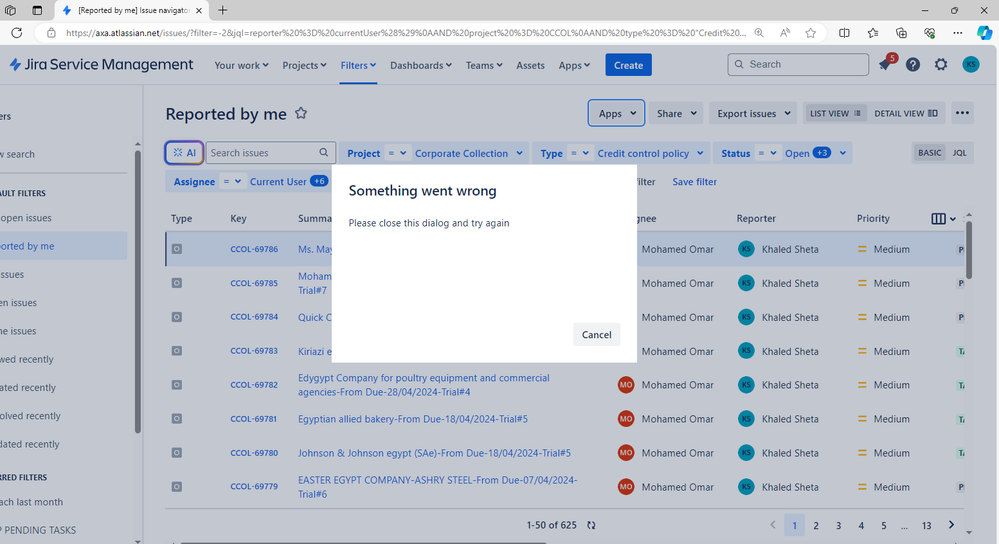Click the top Search field
Screen dimensions: 999x544
(x=798, y=64)
